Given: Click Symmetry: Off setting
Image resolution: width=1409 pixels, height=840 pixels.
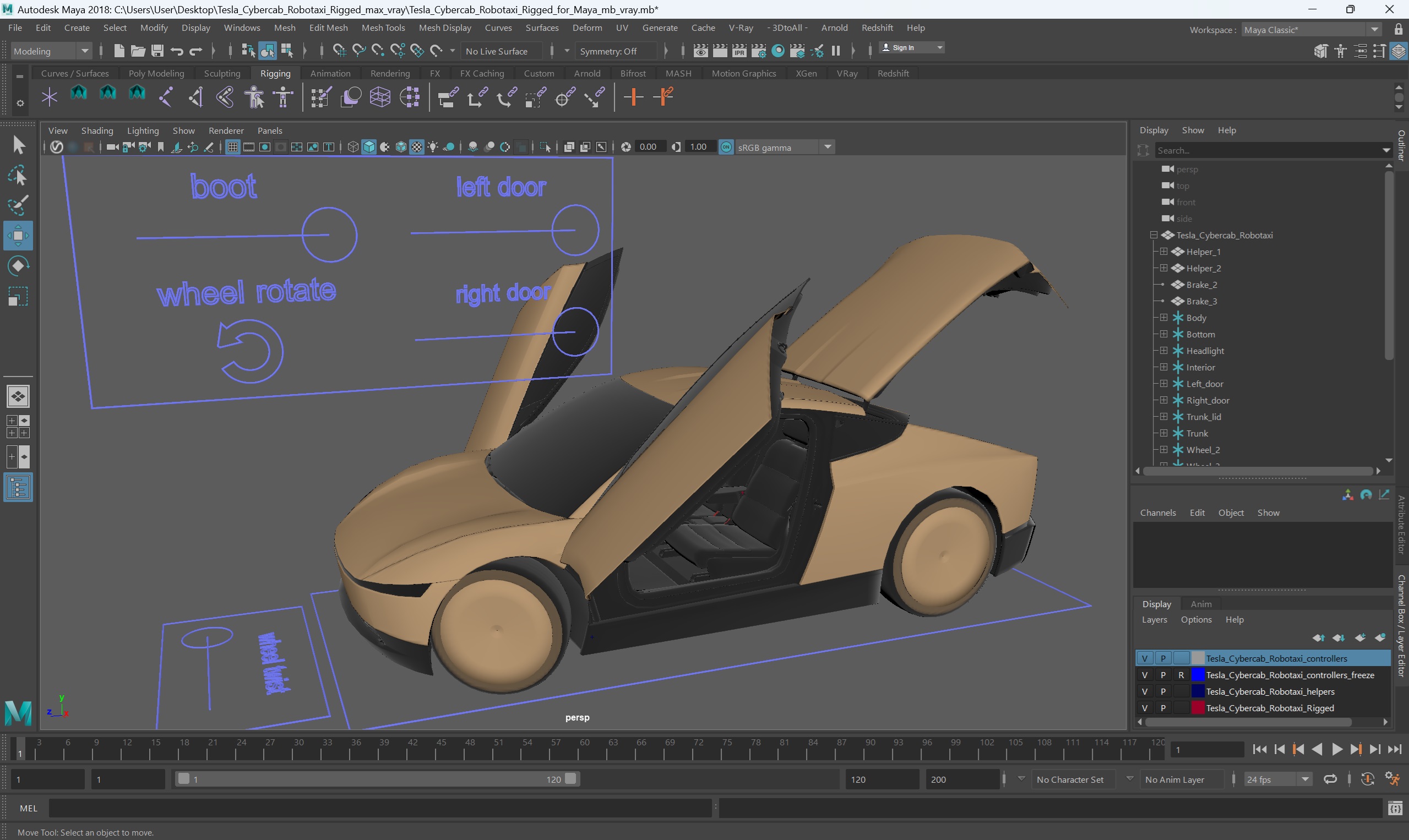Looking at the screenshot, I should 616,51.
